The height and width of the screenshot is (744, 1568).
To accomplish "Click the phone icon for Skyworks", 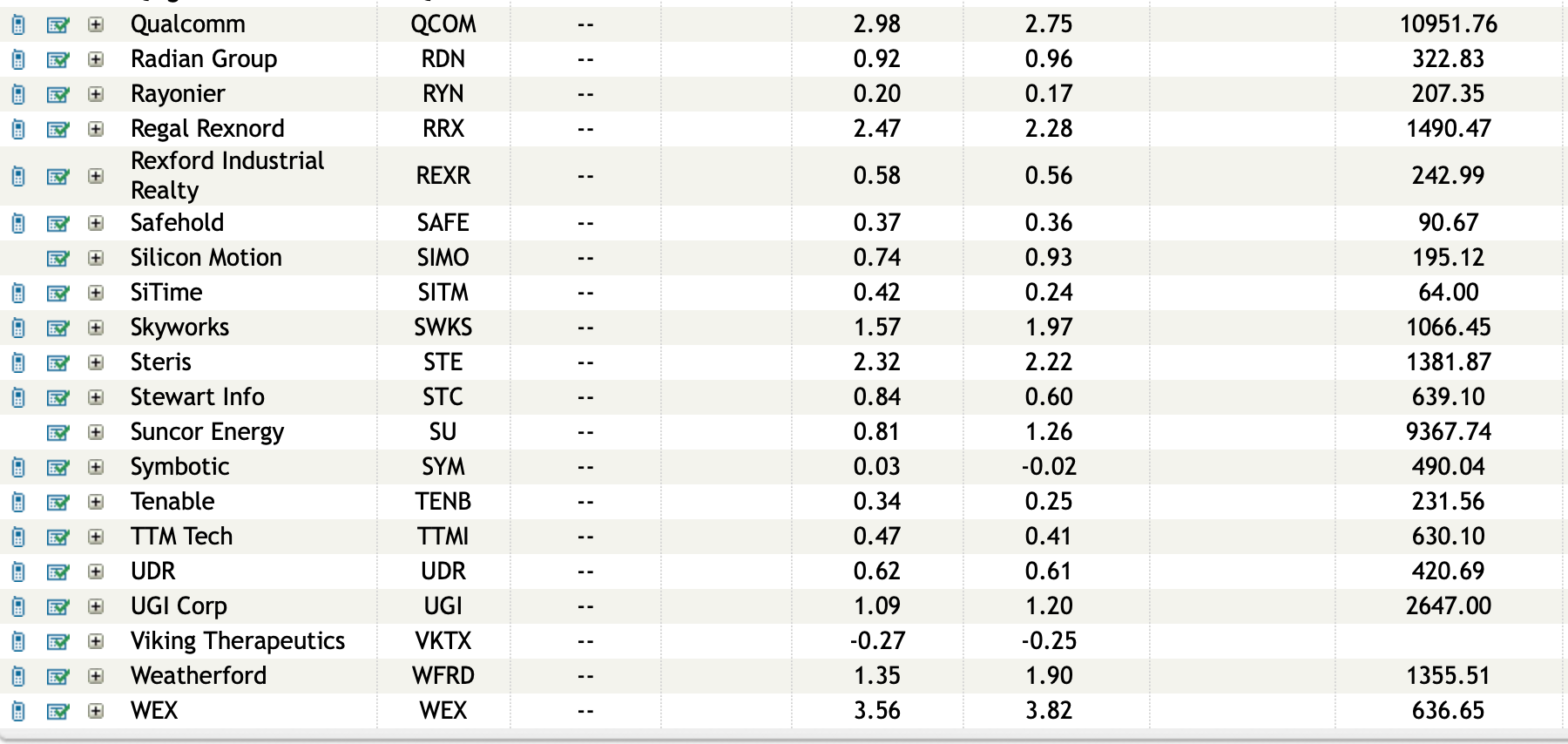I will 18,328.
